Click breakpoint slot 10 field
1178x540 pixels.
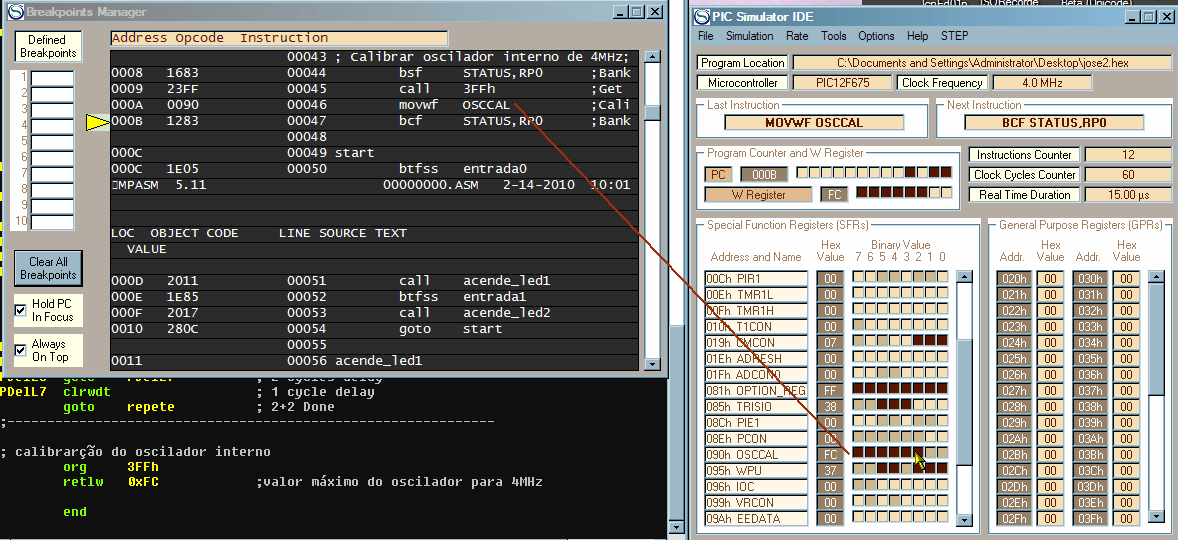[52, 222]
